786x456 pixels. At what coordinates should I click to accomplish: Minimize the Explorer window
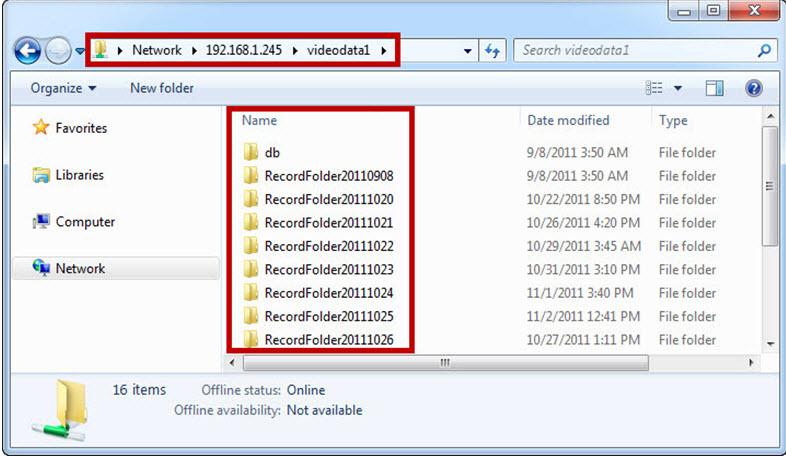click(684, 11)
